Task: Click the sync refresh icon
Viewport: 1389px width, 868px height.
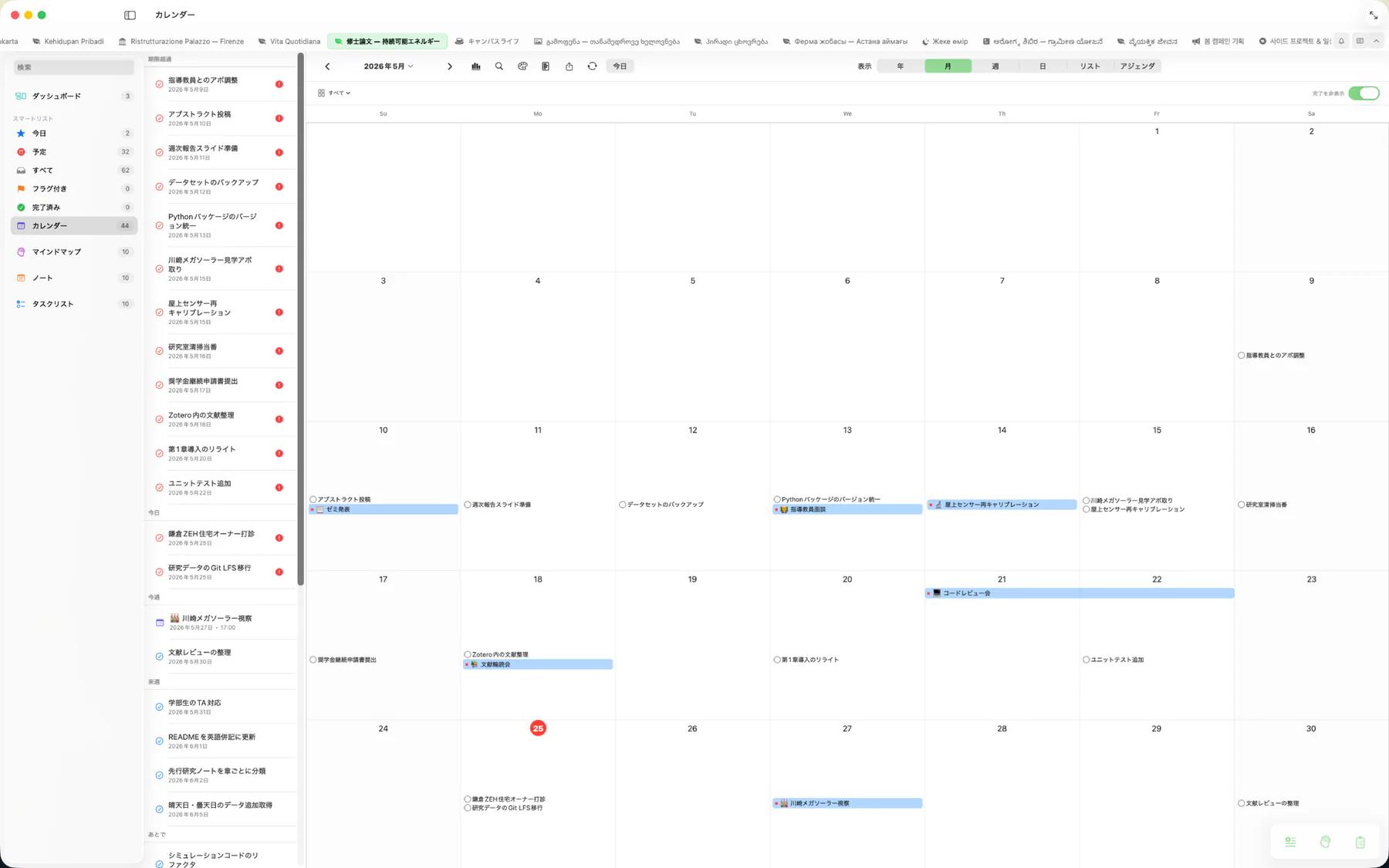Action: coord(592,66)
